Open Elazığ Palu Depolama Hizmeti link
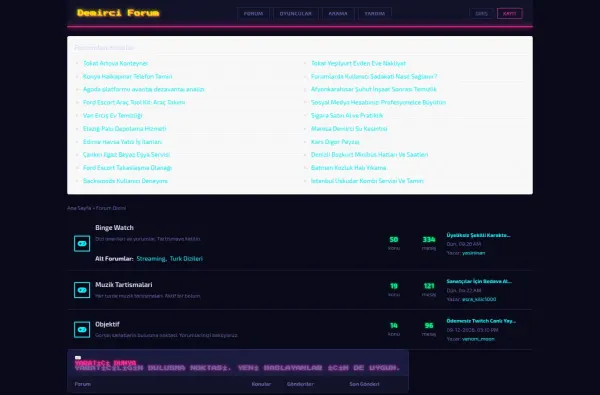The image size is (600, 395). click(124, 129)
